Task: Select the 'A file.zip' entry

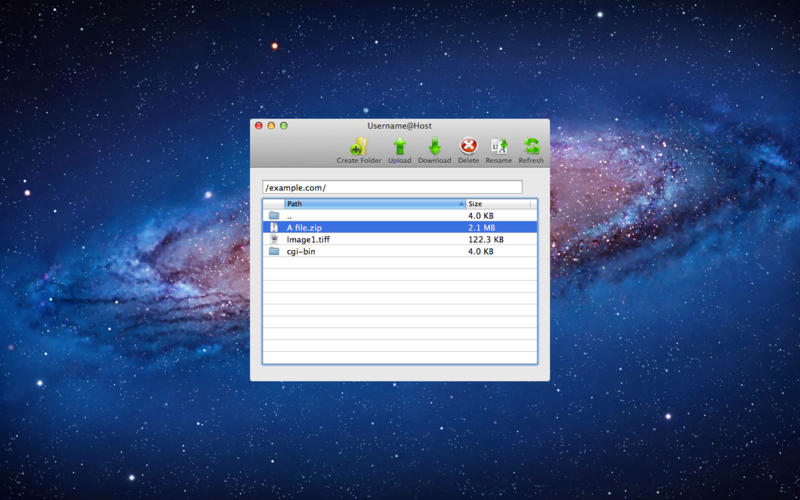Action: 304,228
